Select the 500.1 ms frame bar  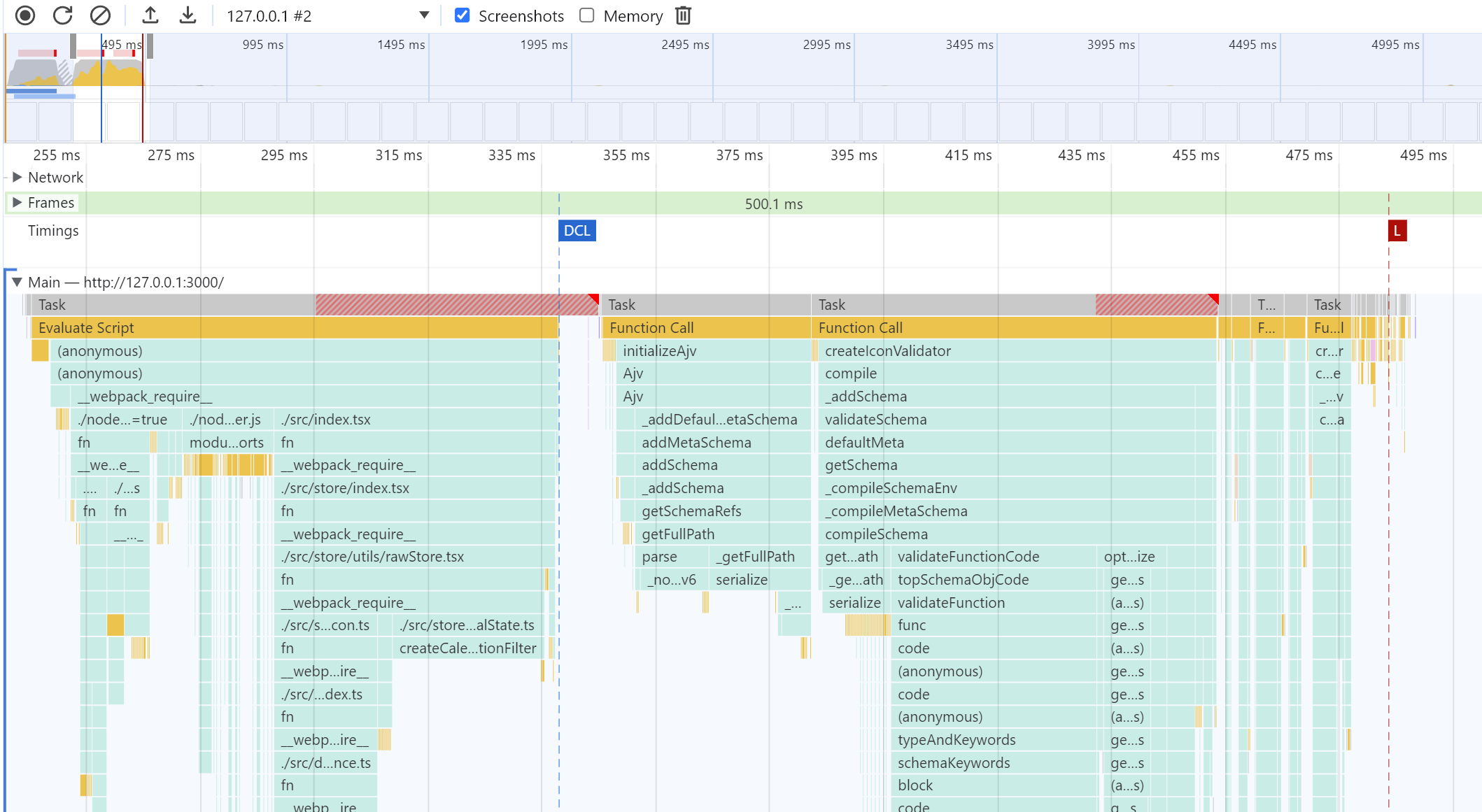[773, 204]
